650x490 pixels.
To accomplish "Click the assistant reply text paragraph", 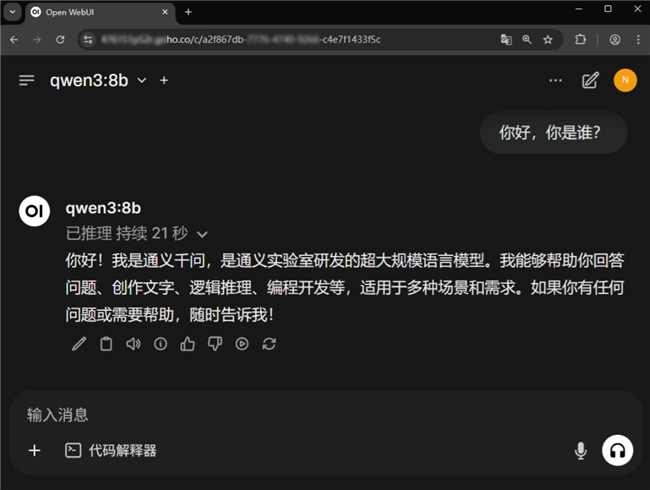I will point(345,287).
